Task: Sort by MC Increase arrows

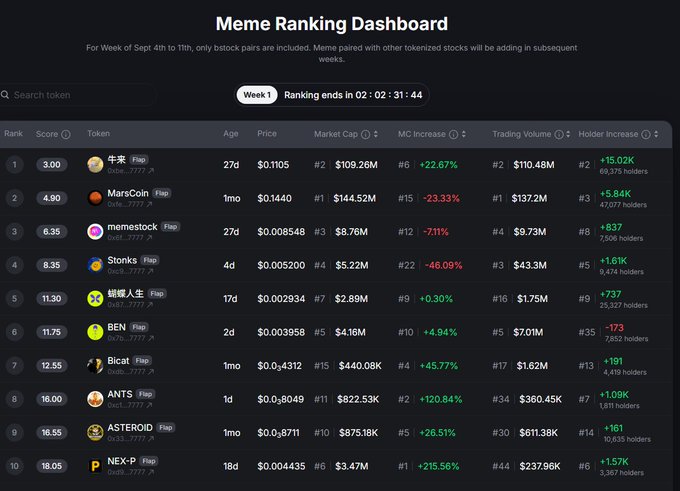Action: click(464, 134)
